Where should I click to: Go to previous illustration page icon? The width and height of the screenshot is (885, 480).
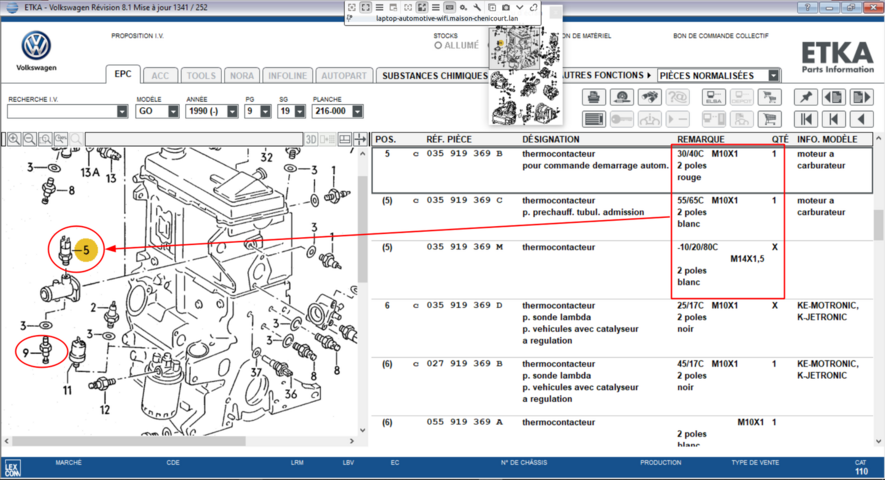(834, 97)
